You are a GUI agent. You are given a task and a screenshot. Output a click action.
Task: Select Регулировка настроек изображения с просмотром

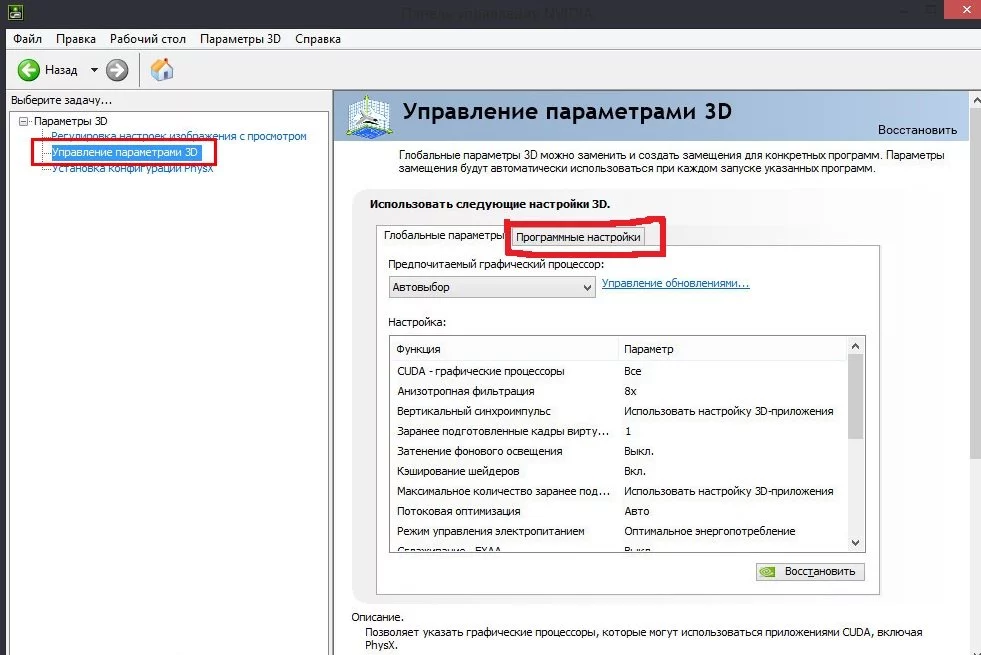pos(179,136)
